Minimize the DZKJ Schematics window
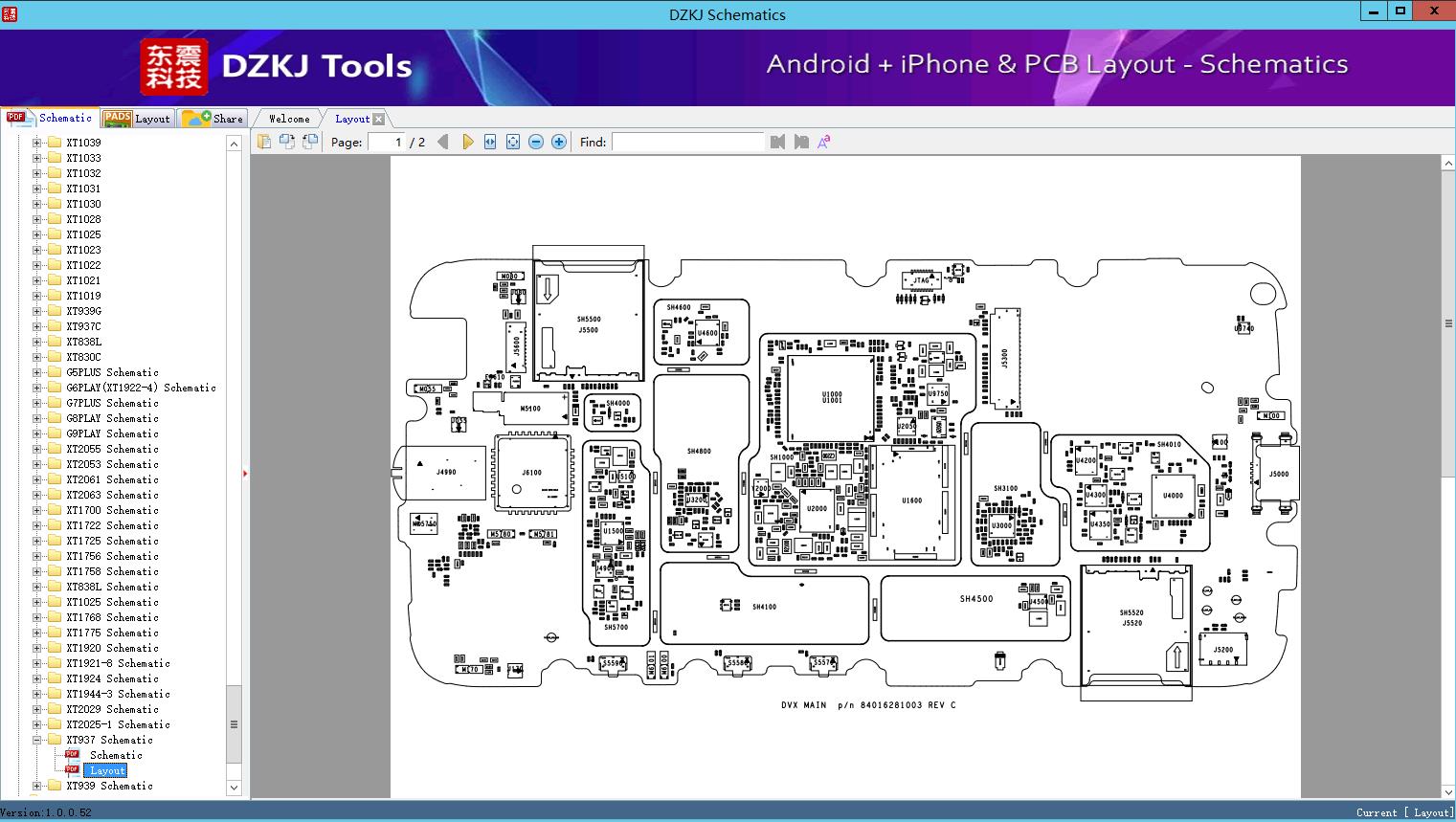Viewport: 1456px width, 822px height. 1374,11
